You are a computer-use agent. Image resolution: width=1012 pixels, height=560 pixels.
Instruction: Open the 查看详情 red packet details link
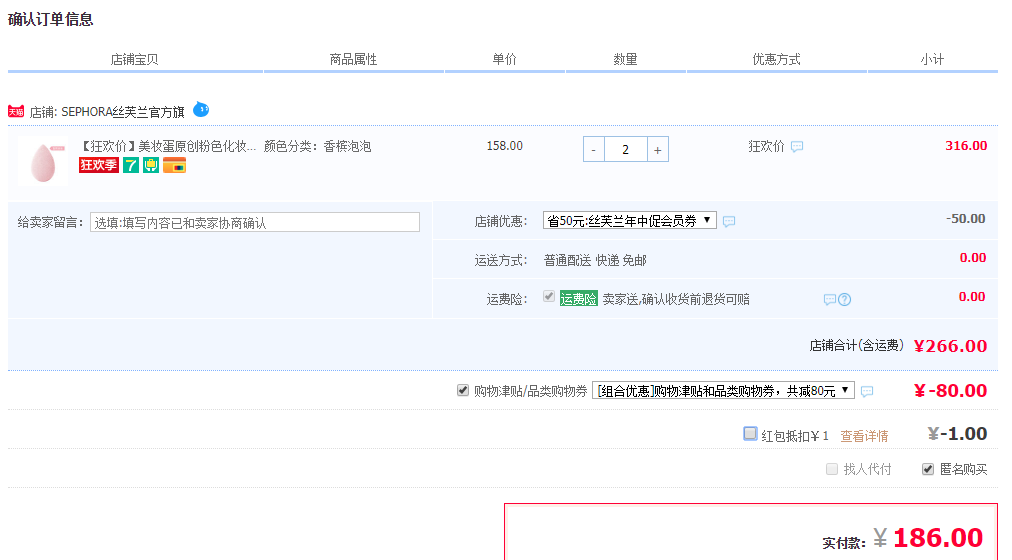click(x=864, y=436)
